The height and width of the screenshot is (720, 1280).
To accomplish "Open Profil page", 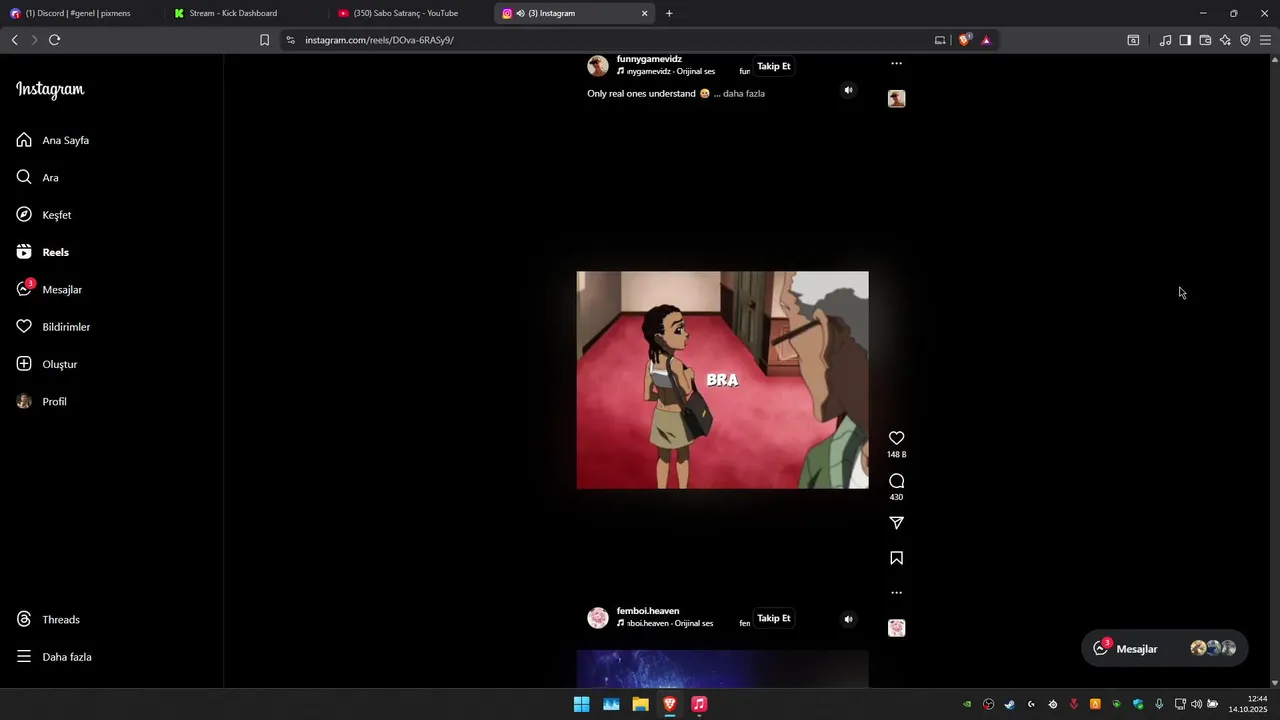I will [x=42, y=401].
